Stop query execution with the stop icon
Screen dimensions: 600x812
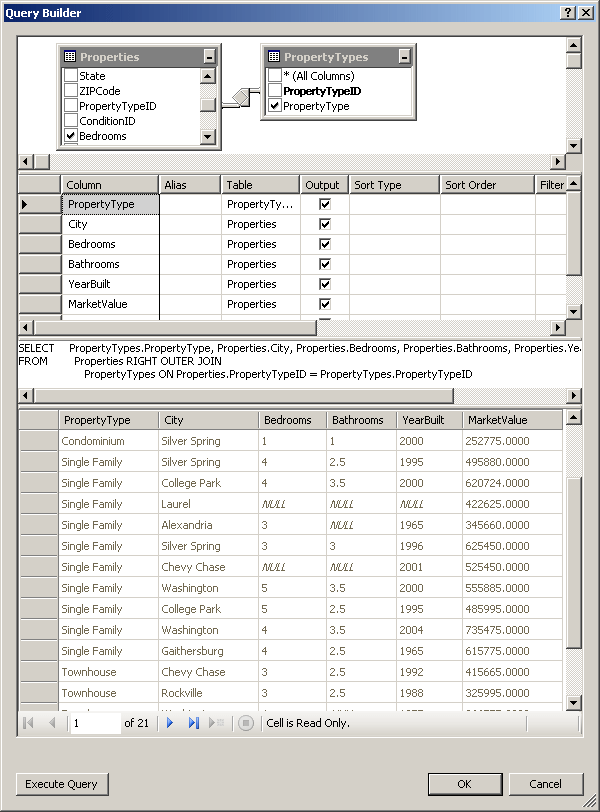246,723
